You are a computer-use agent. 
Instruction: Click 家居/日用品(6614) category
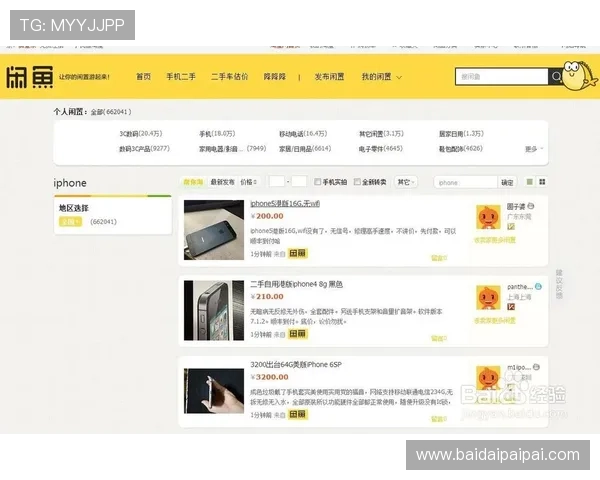point(305,149)
